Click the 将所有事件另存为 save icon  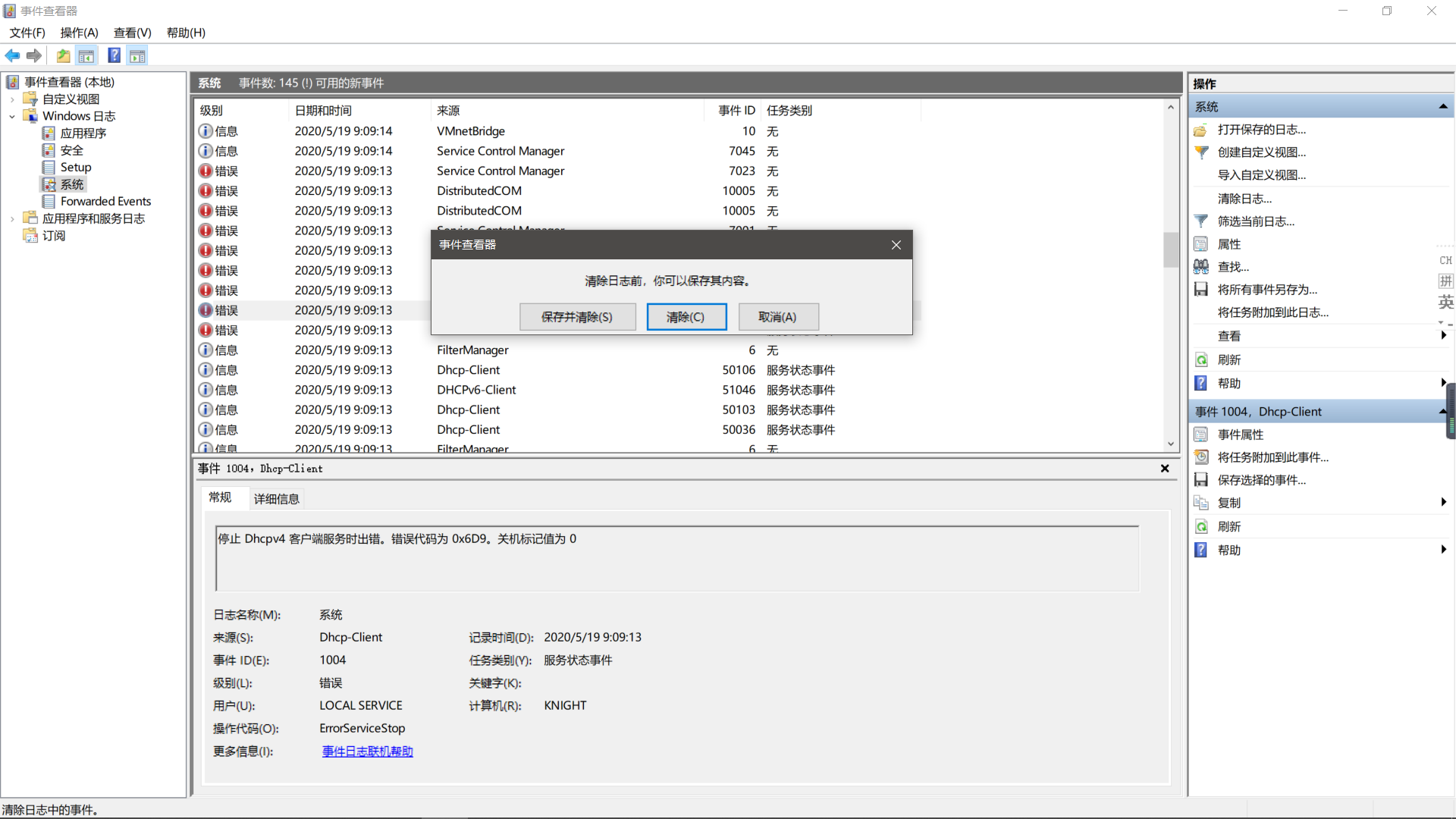click(1201, 290)
